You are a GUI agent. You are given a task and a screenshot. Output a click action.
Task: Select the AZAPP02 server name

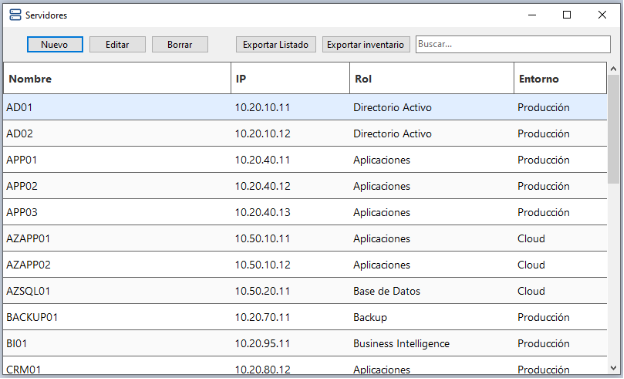pos(28,265)
